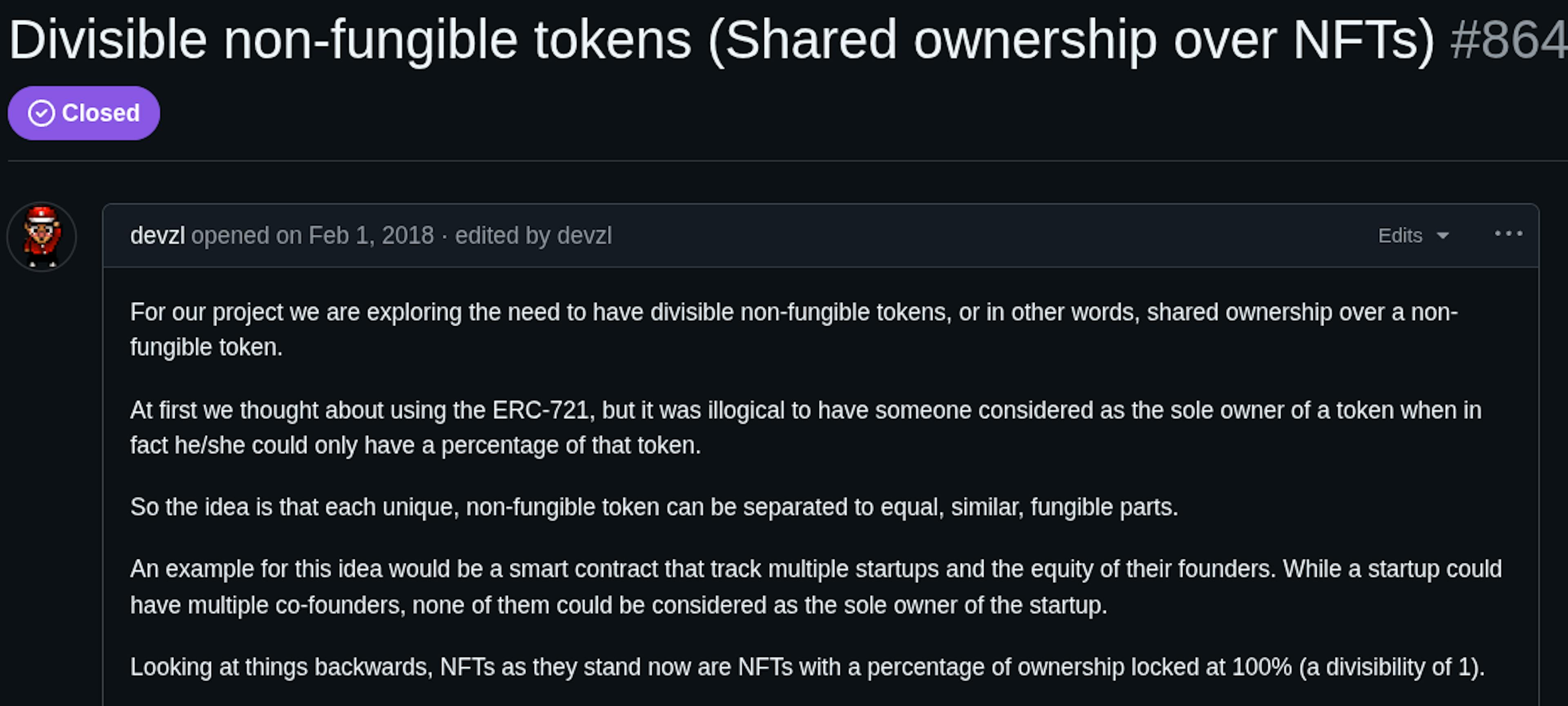The height and width of the screenshot is (706, 1568).
Task: Click the 'Feb 1, 2018' opened date
Action: tap(371, 236)
